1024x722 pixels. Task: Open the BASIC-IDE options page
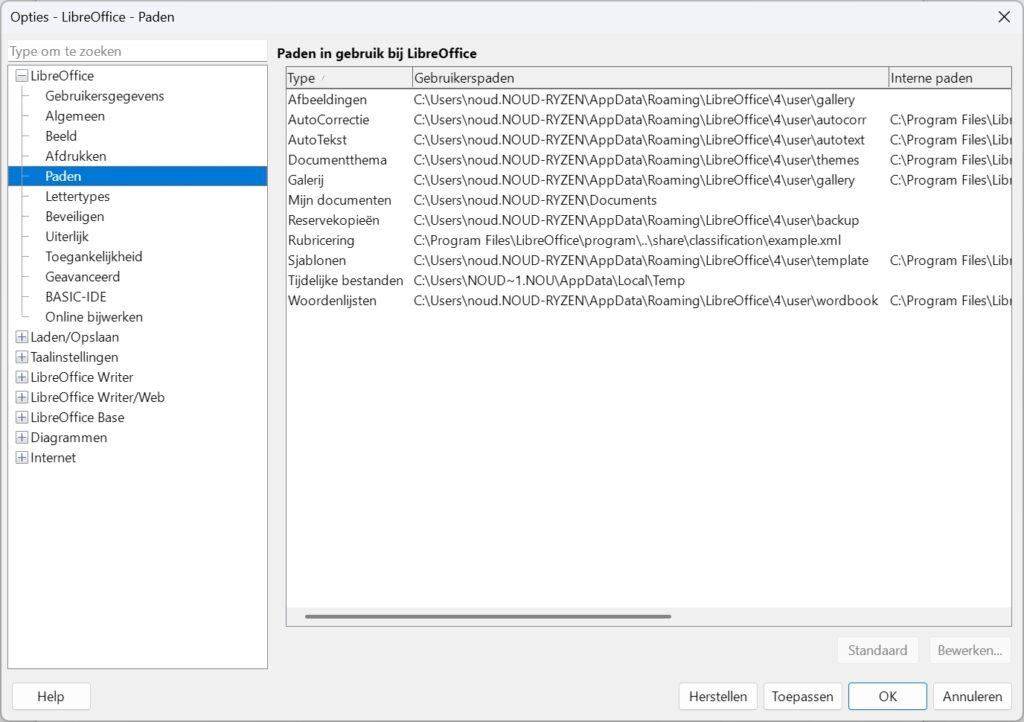tap(75, 297)
